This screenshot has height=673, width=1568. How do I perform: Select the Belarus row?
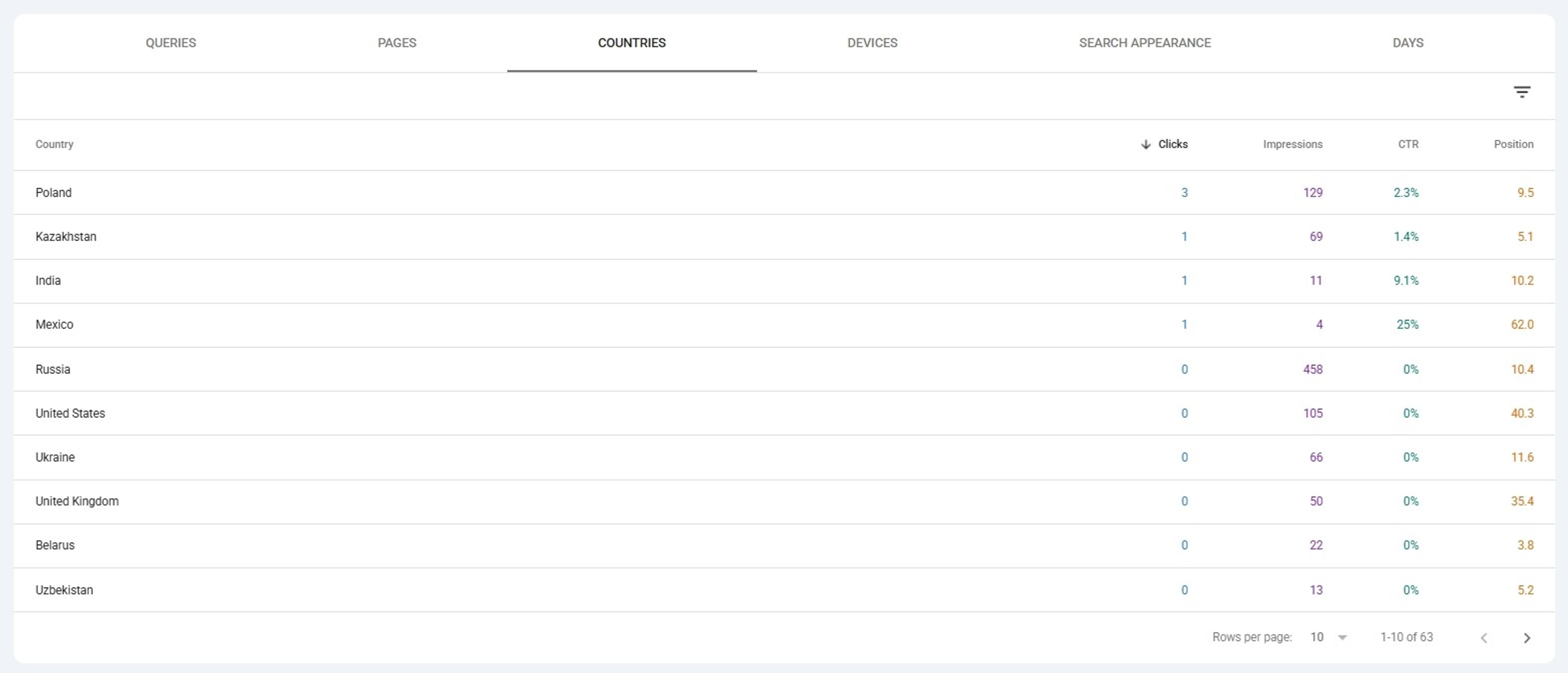click(x=784, y=545)
